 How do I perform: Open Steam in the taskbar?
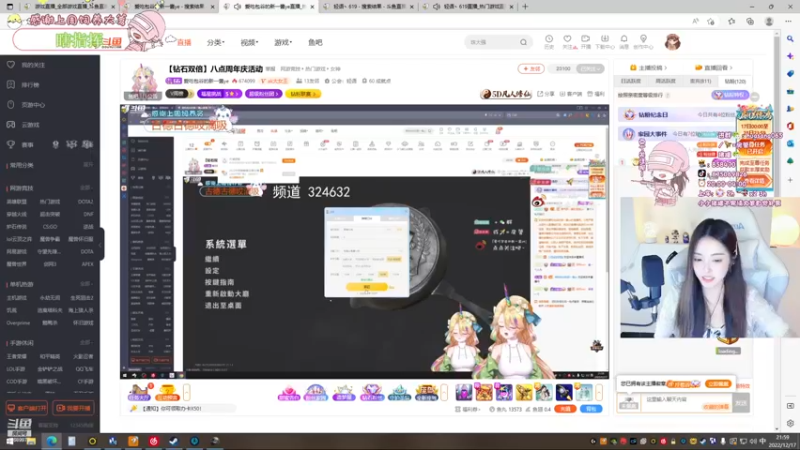pyautogui.click(x=174, y=441)
